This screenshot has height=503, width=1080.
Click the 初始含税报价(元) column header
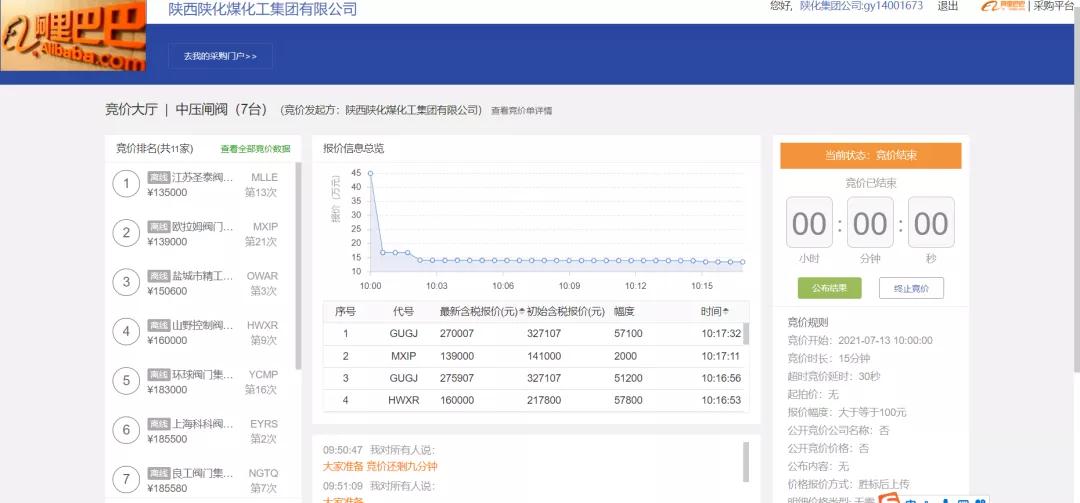coord(566,312)
